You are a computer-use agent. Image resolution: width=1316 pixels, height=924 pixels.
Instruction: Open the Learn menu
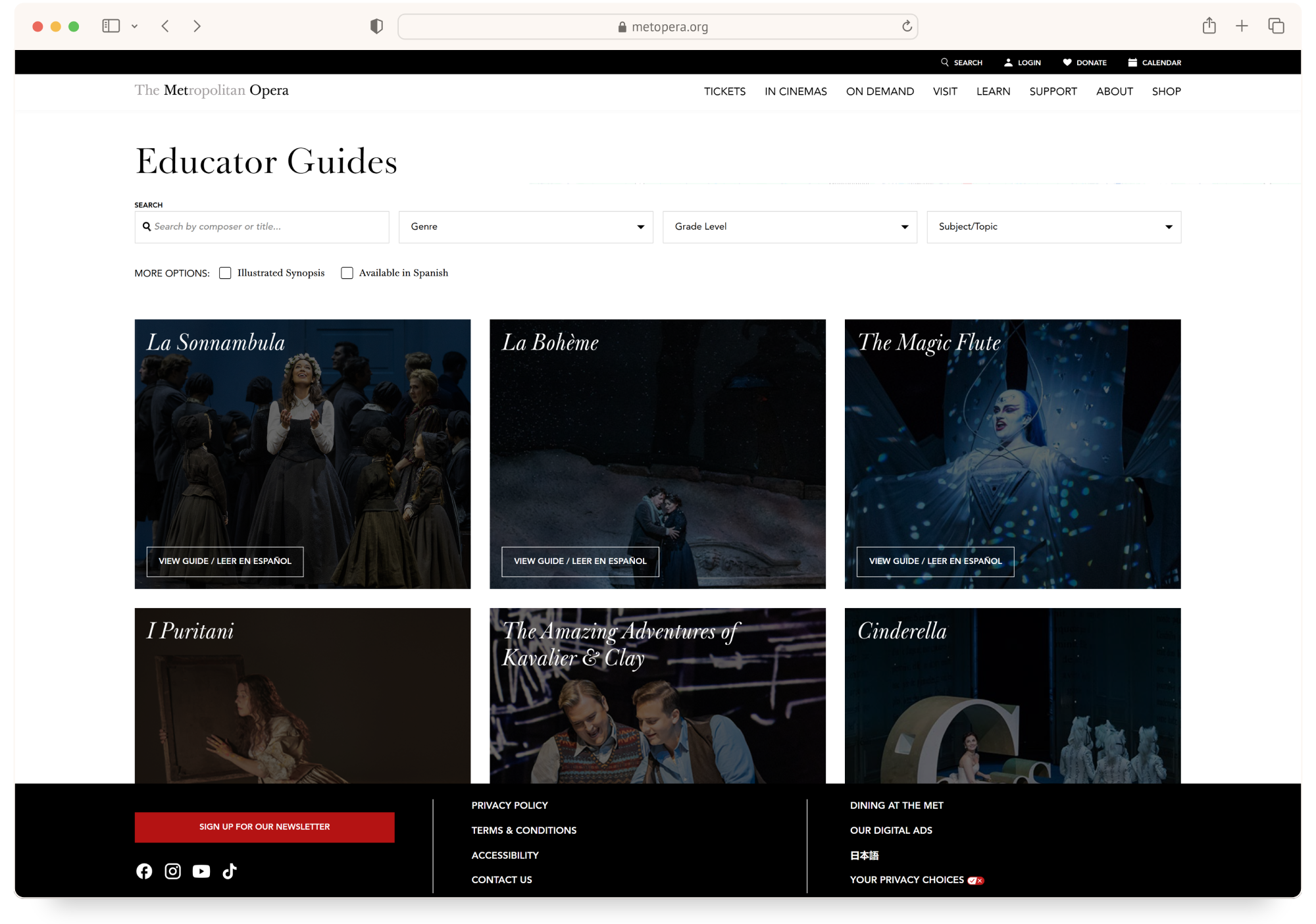993,91
